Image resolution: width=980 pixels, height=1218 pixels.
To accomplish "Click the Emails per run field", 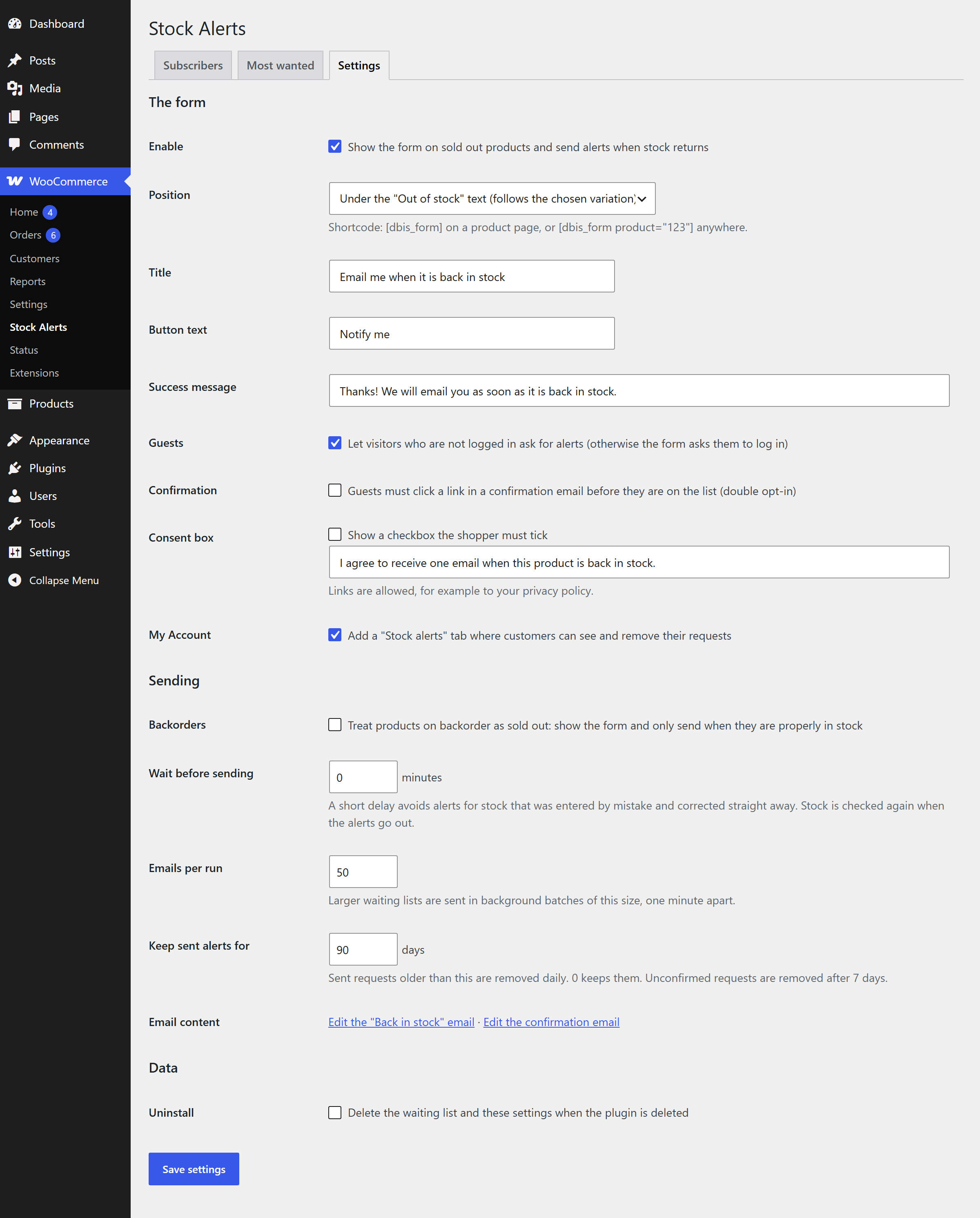I will tap(363, 872).
